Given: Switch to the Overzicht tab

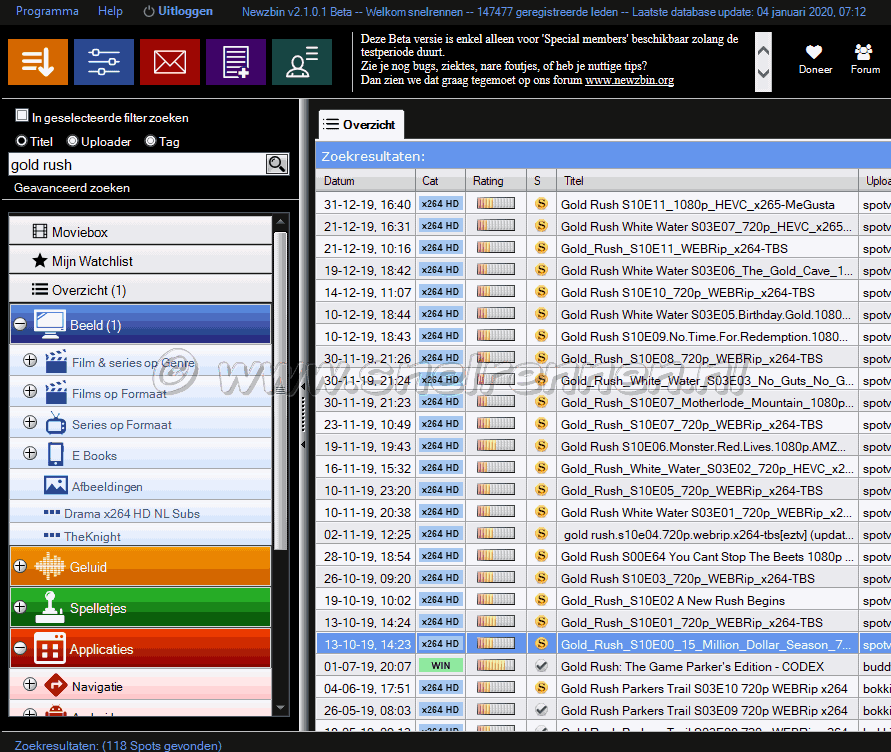Looking at the screenshot, I should click(x=361, y=124).
